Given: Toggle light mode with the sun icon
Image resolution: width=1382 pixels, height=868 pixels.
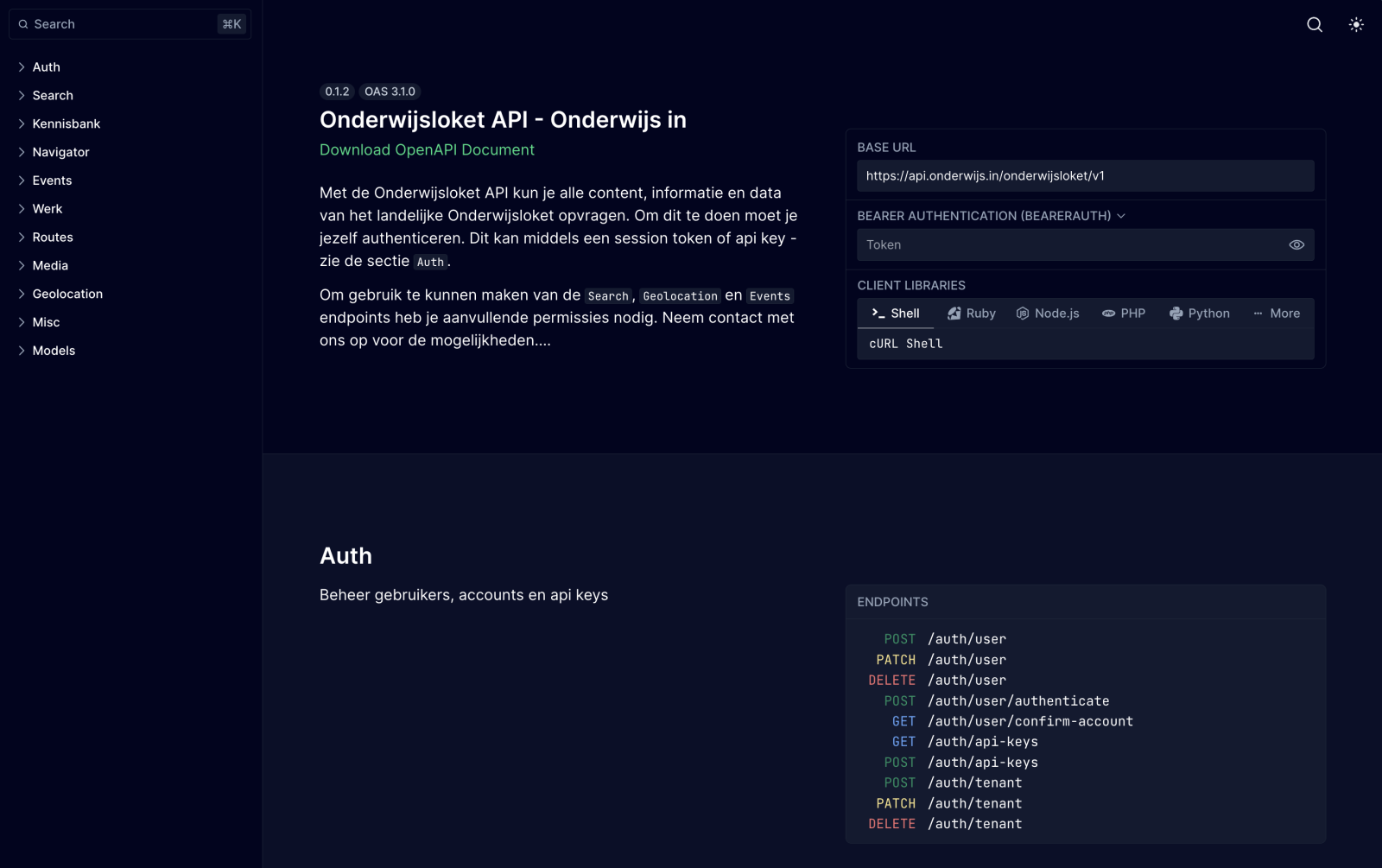Looking at the screenshot, I should (1356, 24).
